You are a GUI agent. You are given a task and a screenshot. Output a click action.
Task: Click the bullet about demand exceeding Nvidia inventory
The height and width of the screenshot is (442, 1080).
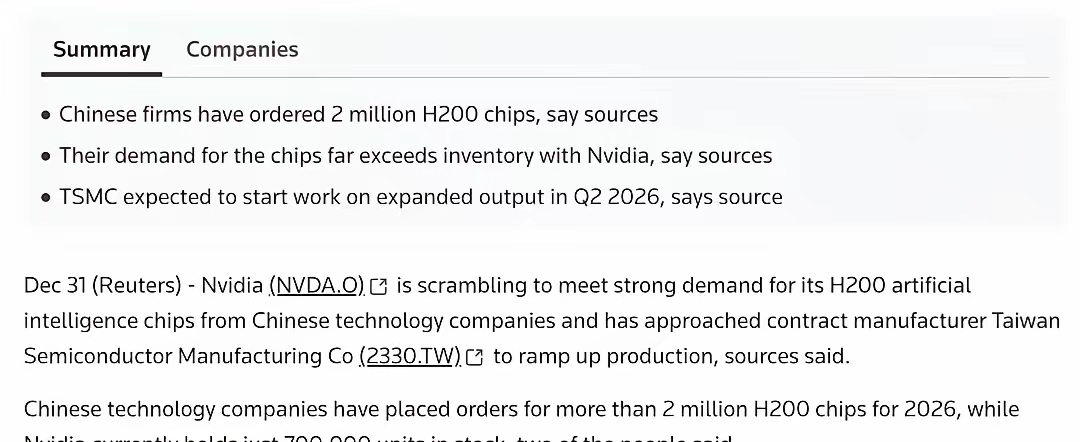click(x=415, y=156)
